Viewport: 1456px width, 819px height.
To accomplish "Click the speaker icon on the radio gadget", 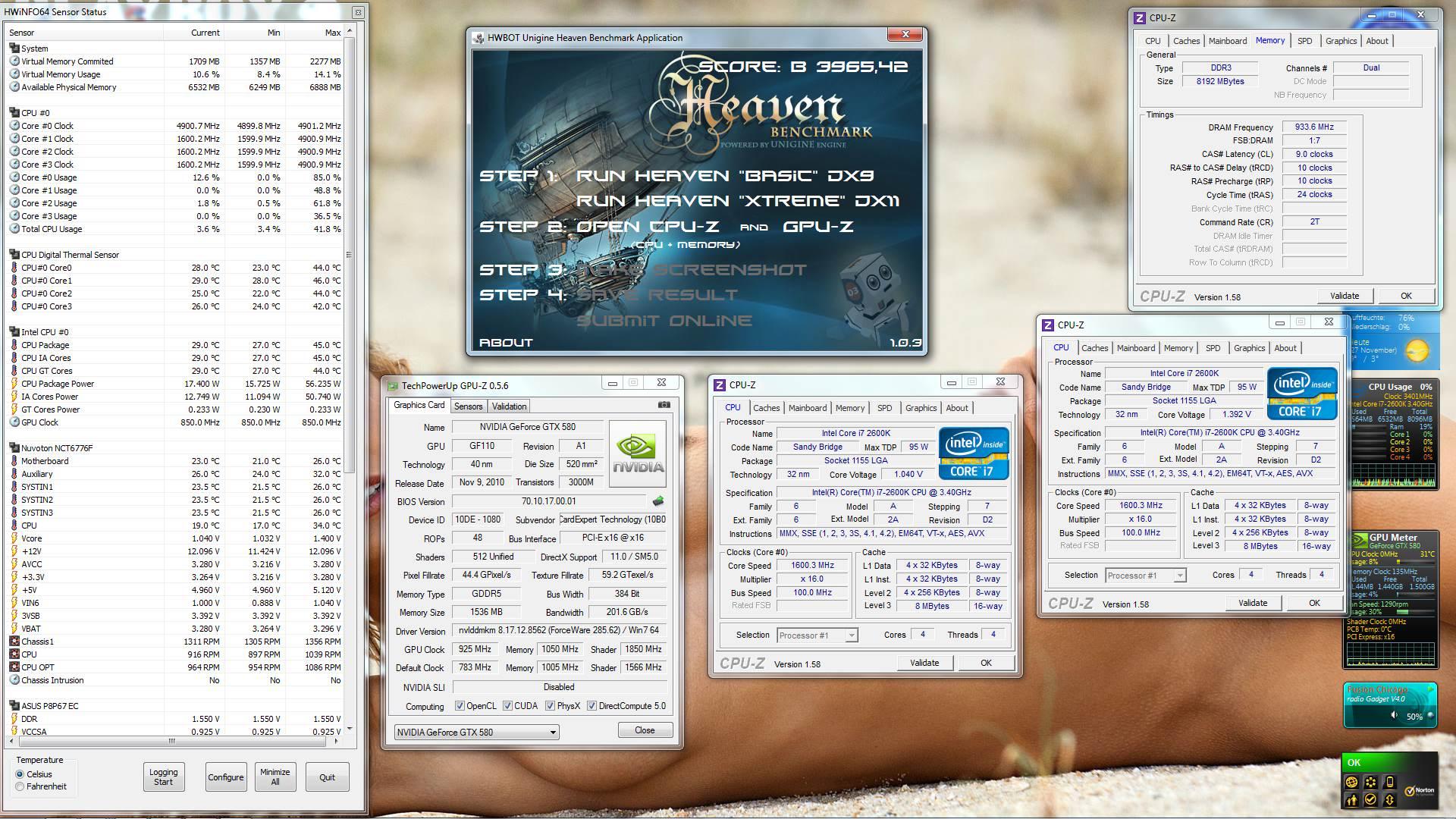I will pos(1395,716).
